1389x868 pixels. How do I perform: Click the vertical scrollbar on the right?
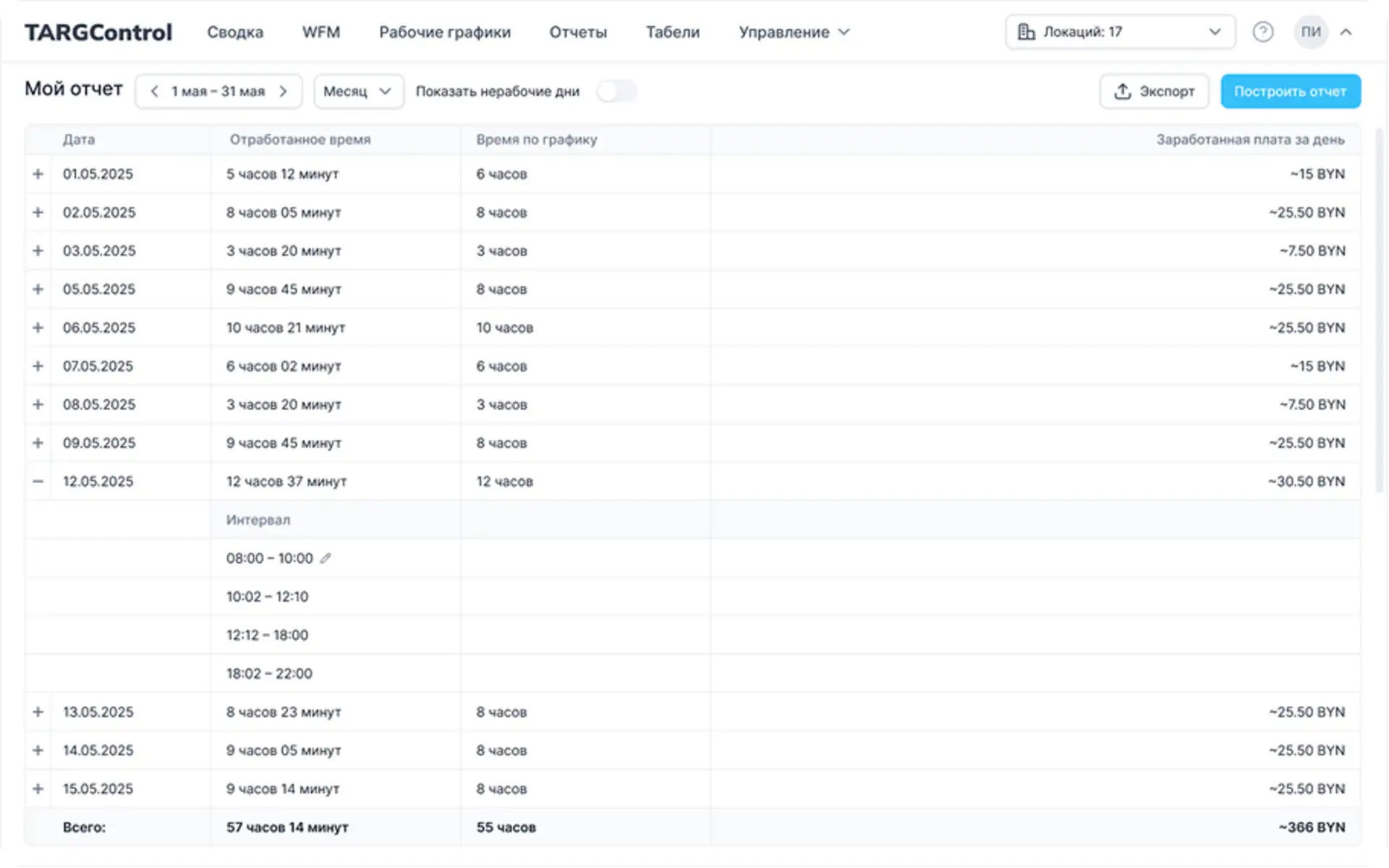(1379, 311)
